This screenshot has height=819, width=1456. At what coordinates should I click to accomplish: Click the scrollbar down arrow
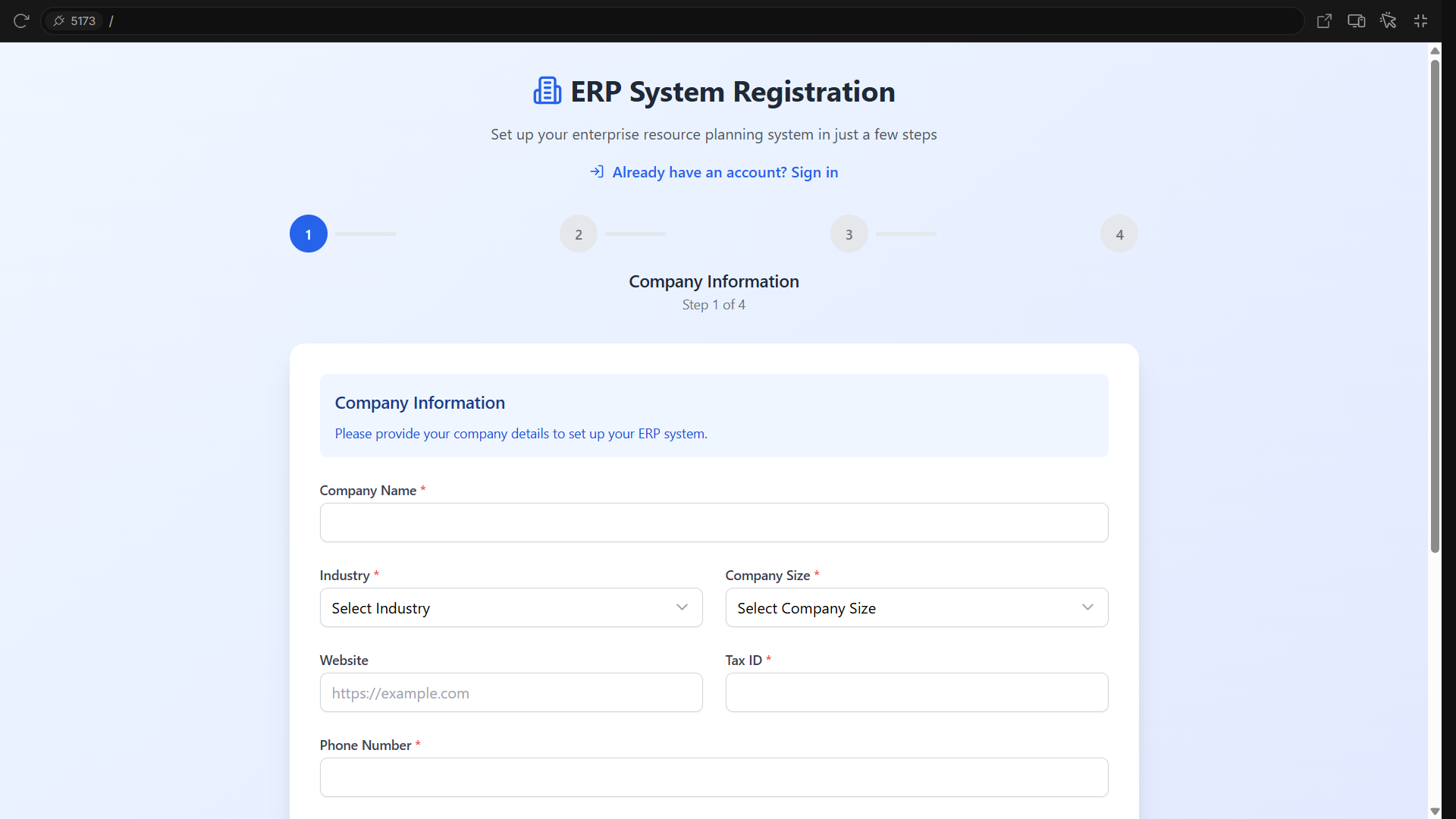(1435, 811)
